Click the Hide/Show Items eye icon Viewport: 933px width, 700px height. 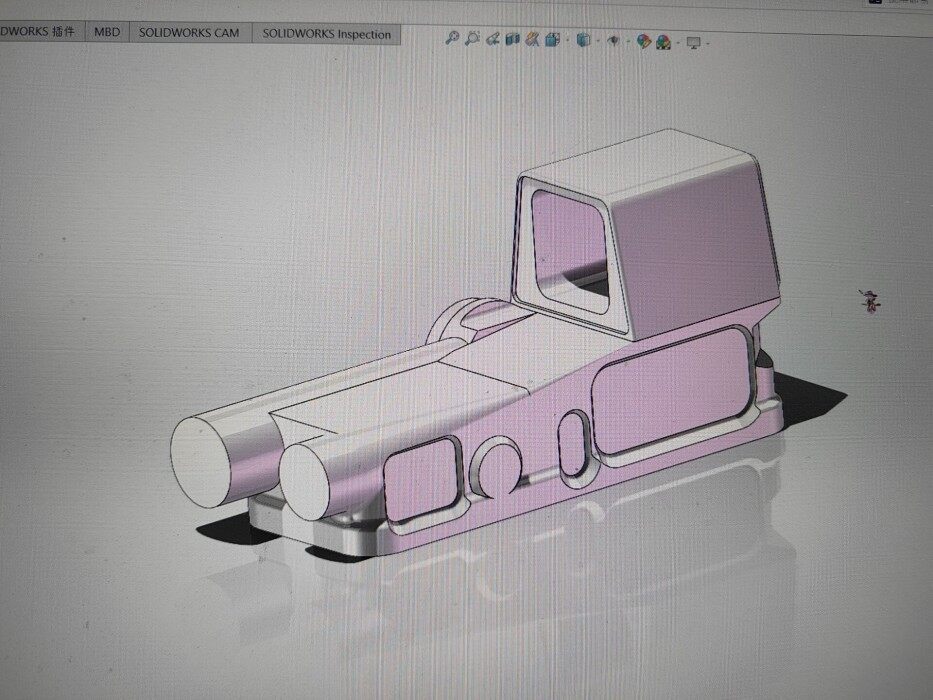click(613, 40)
